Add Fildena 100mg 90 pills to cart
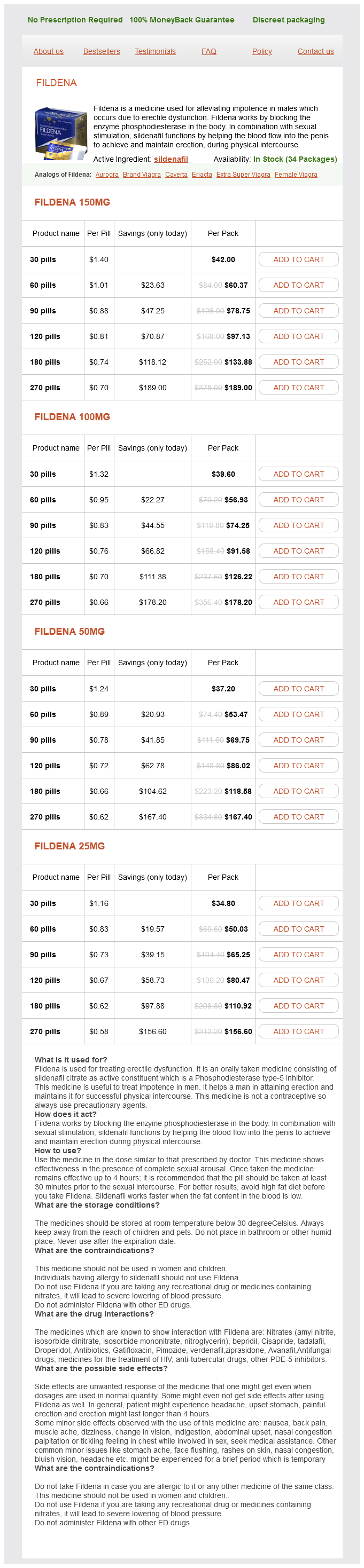The width and height of the screenshot is (364, 1568). 298,525
